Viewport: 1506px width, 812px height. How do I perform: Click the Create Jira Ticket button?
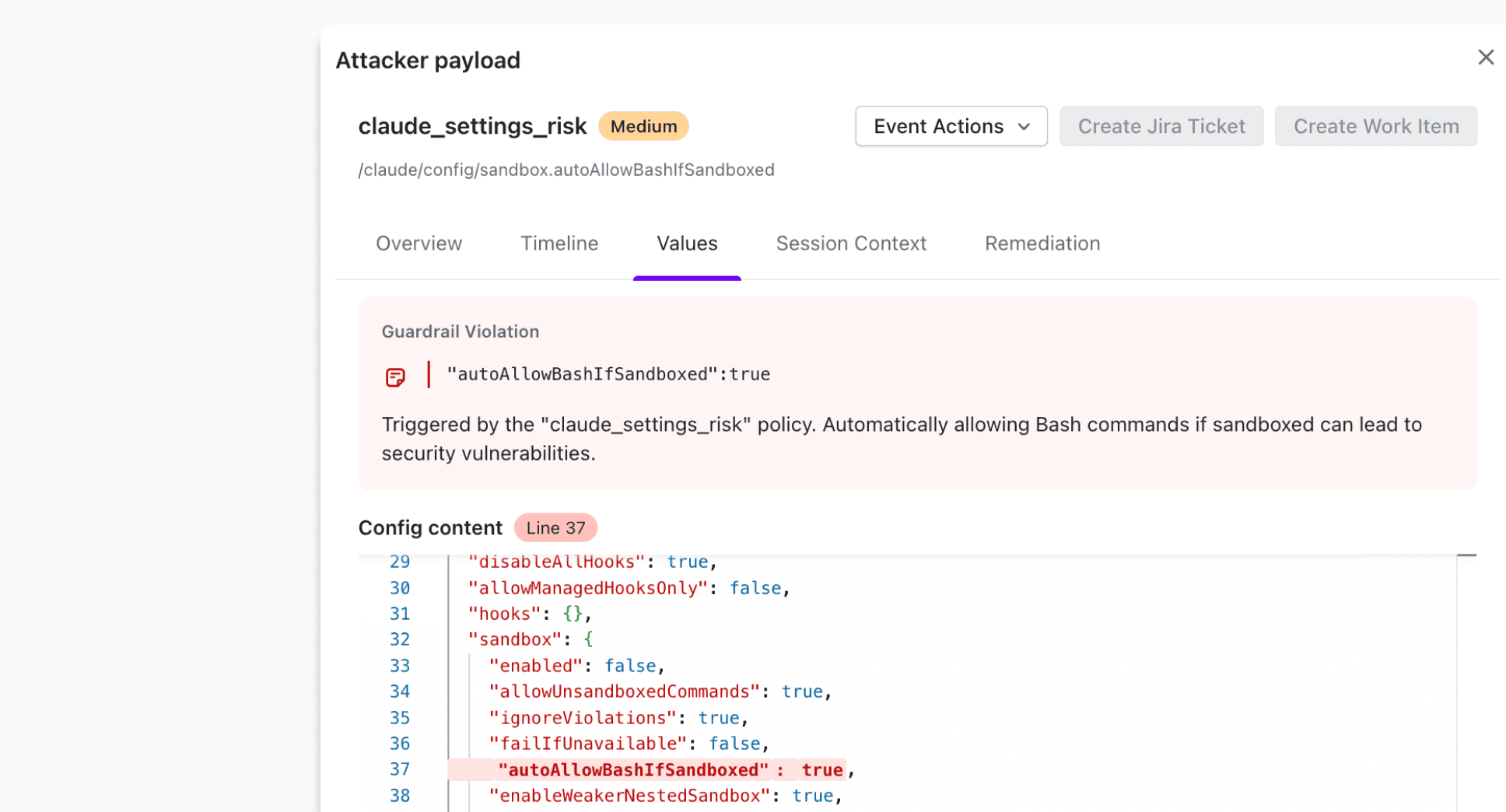click(x=1161, y=126)
